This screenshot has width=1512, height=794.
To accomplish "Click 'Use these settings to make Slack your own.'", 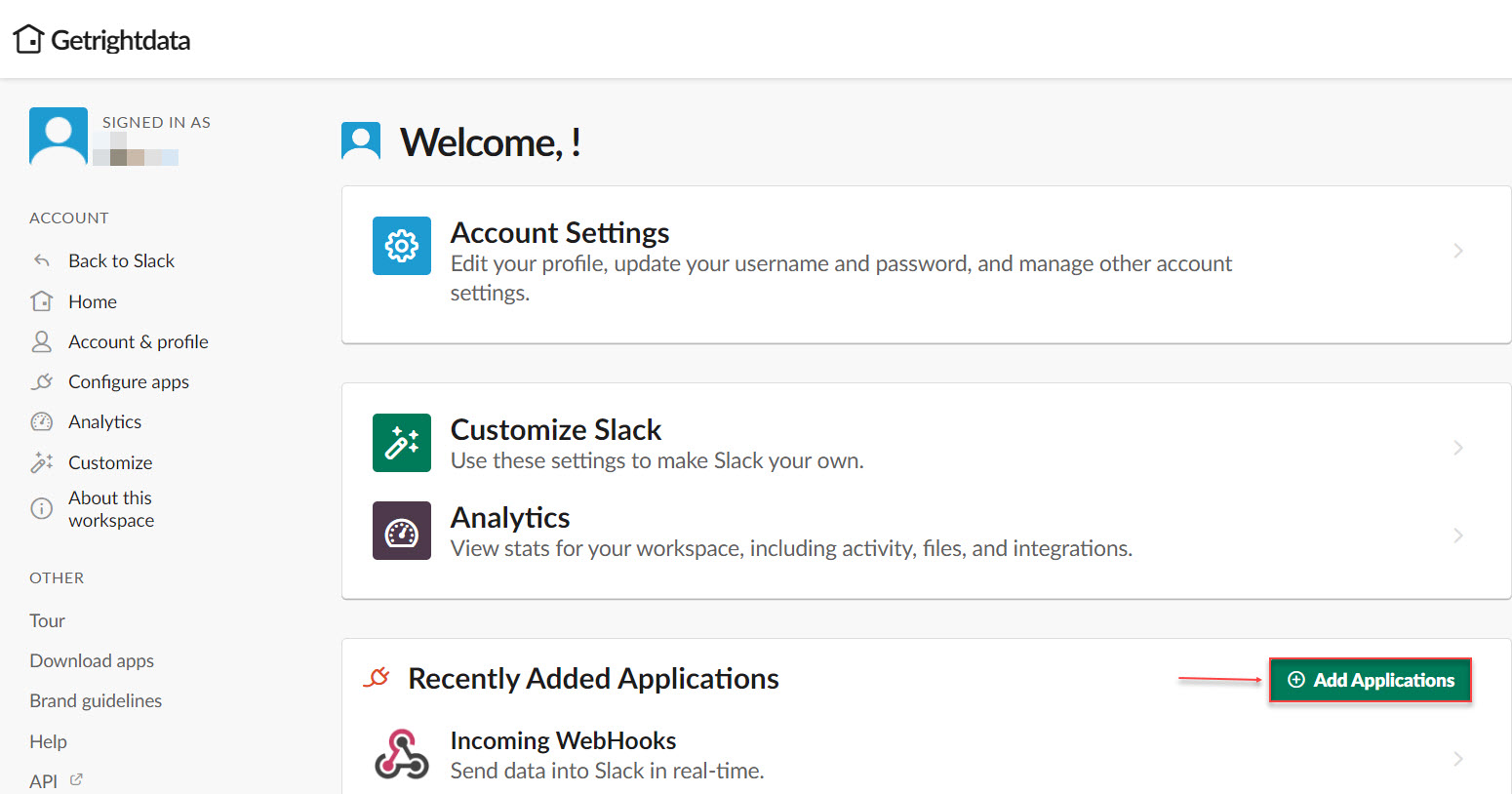I will tap(657, 460).
